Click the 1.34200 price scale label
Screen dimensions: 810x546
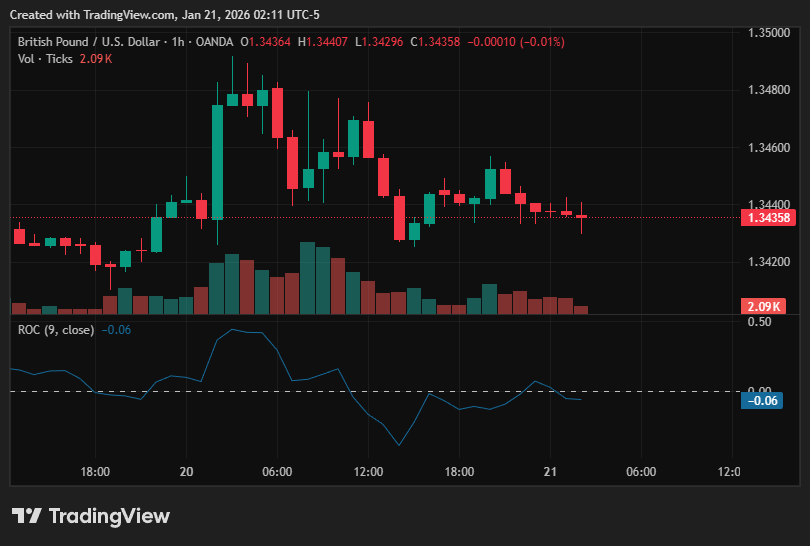point(769,262)
